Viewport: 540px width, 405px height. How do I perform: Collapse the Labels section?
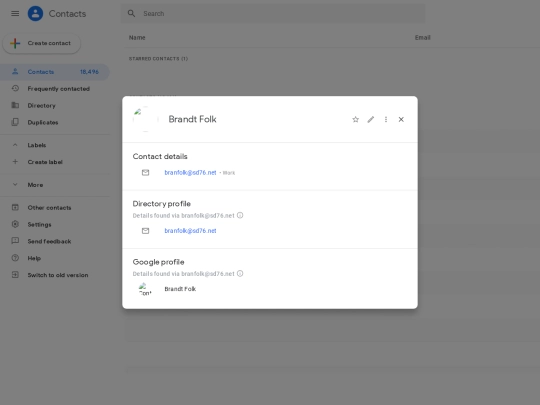(15, 145)
